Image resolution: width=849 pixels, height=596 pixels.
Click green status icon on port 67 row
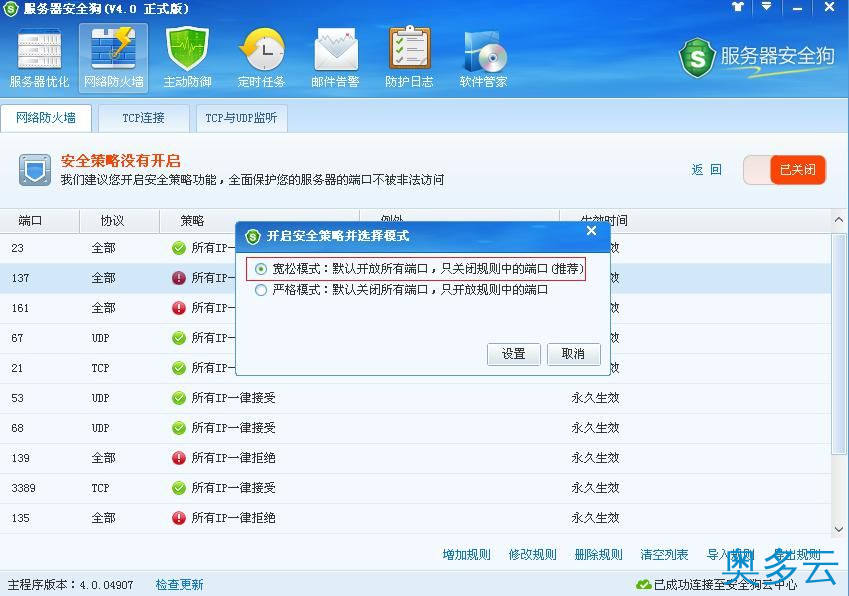point(179,338)
